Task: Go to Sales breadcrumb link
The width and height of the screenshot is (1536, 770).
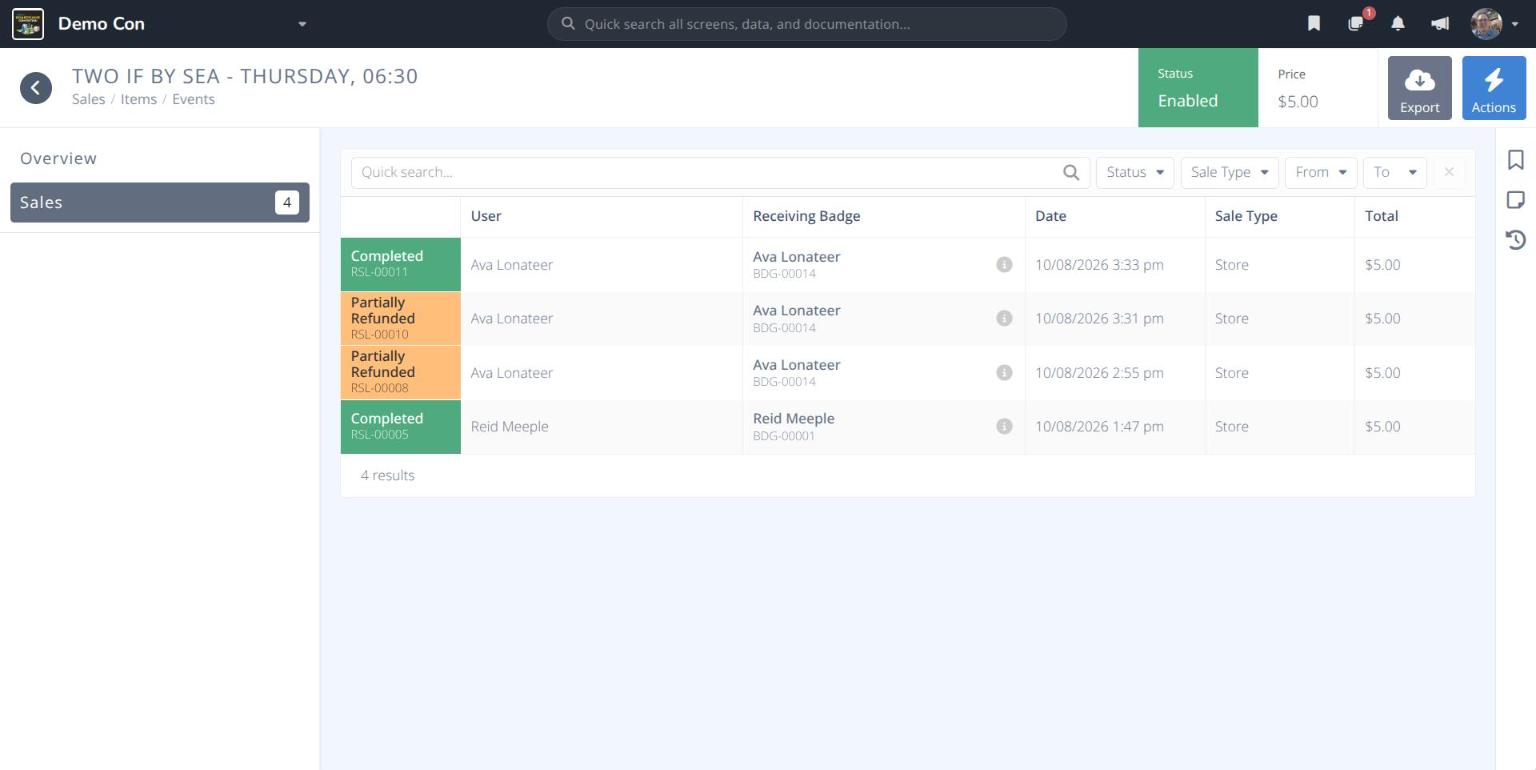Action: point(88,99)
